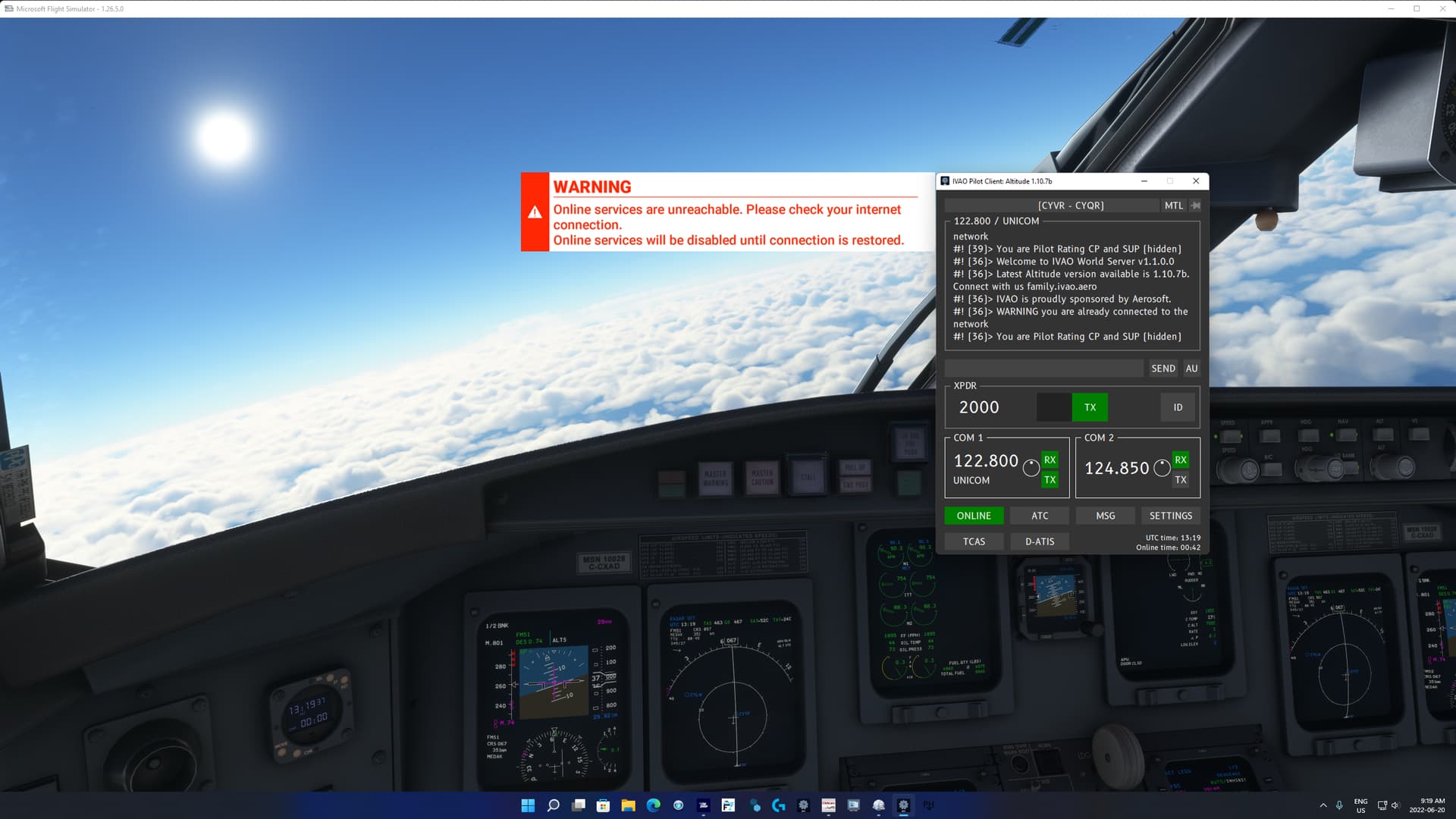The image size is (1456, 819).
Task: Open SETTINGS in IVAO client
Action: tap(1170, 516)
